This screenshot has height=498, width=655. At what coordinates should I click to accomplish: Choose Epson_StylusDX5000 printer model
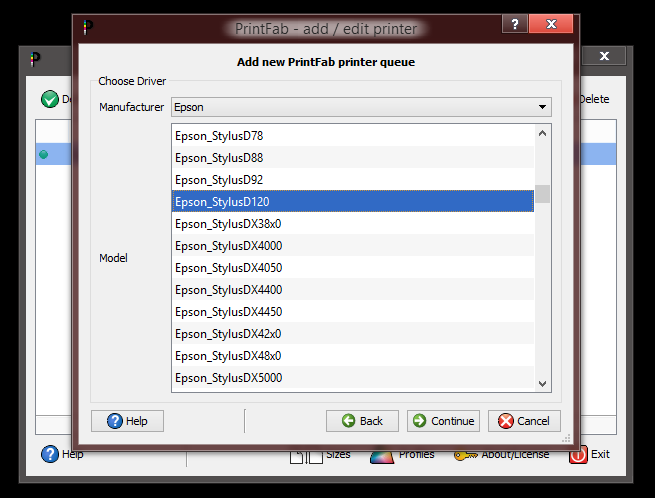pyautogui.click(x=353, y=378)
